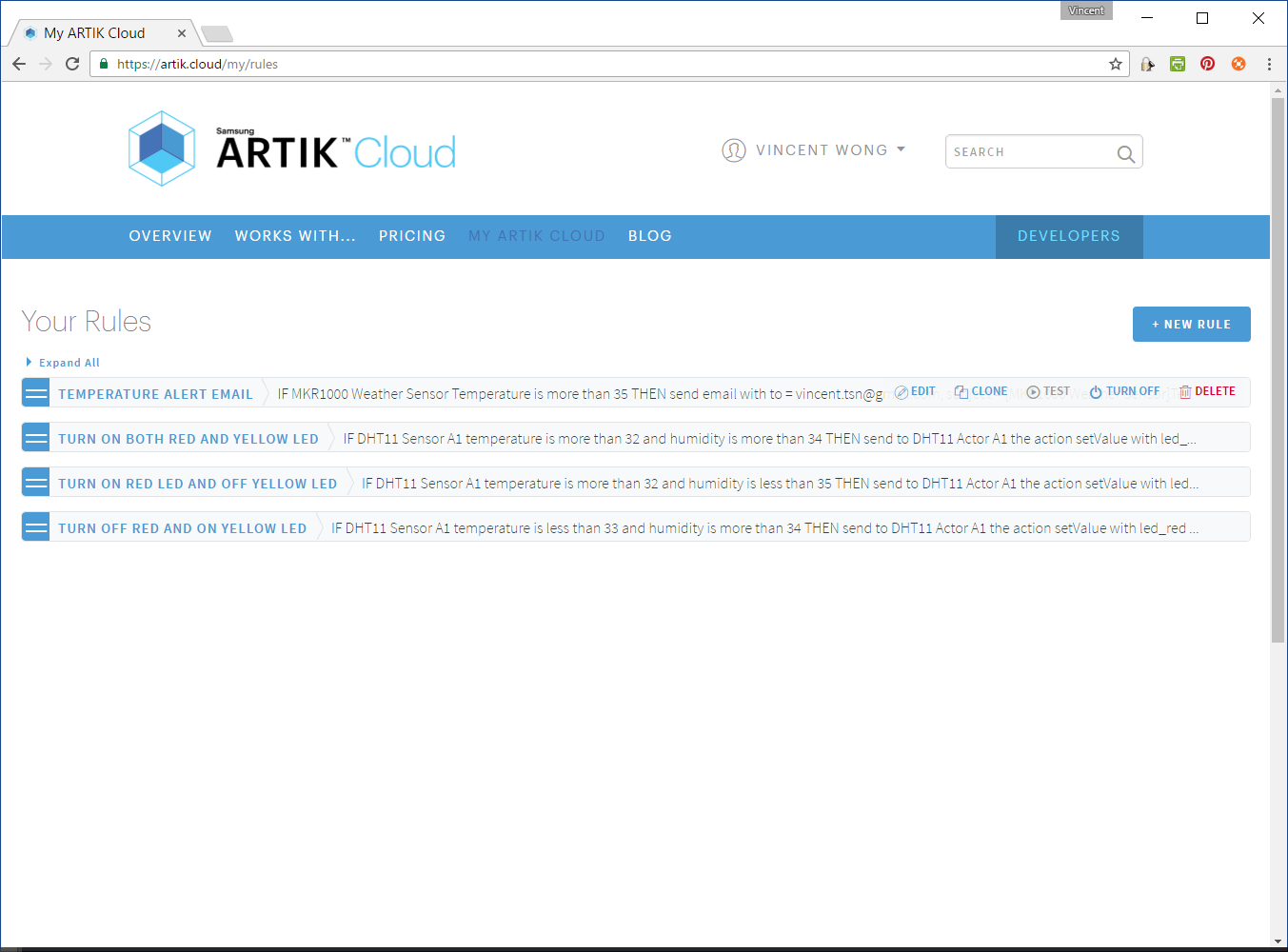Clone the Temperature Alert Email rule
The width and height of the screenshot is (1288, 952).
tap(981, 391)
